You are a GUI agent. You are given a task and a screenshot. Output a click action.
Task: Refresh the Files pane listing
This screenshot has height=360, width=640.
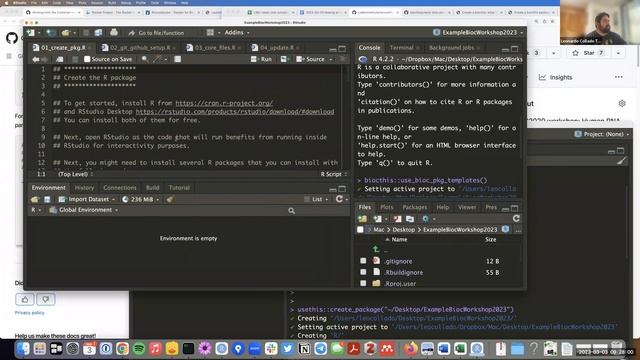(x=516, y=218)
